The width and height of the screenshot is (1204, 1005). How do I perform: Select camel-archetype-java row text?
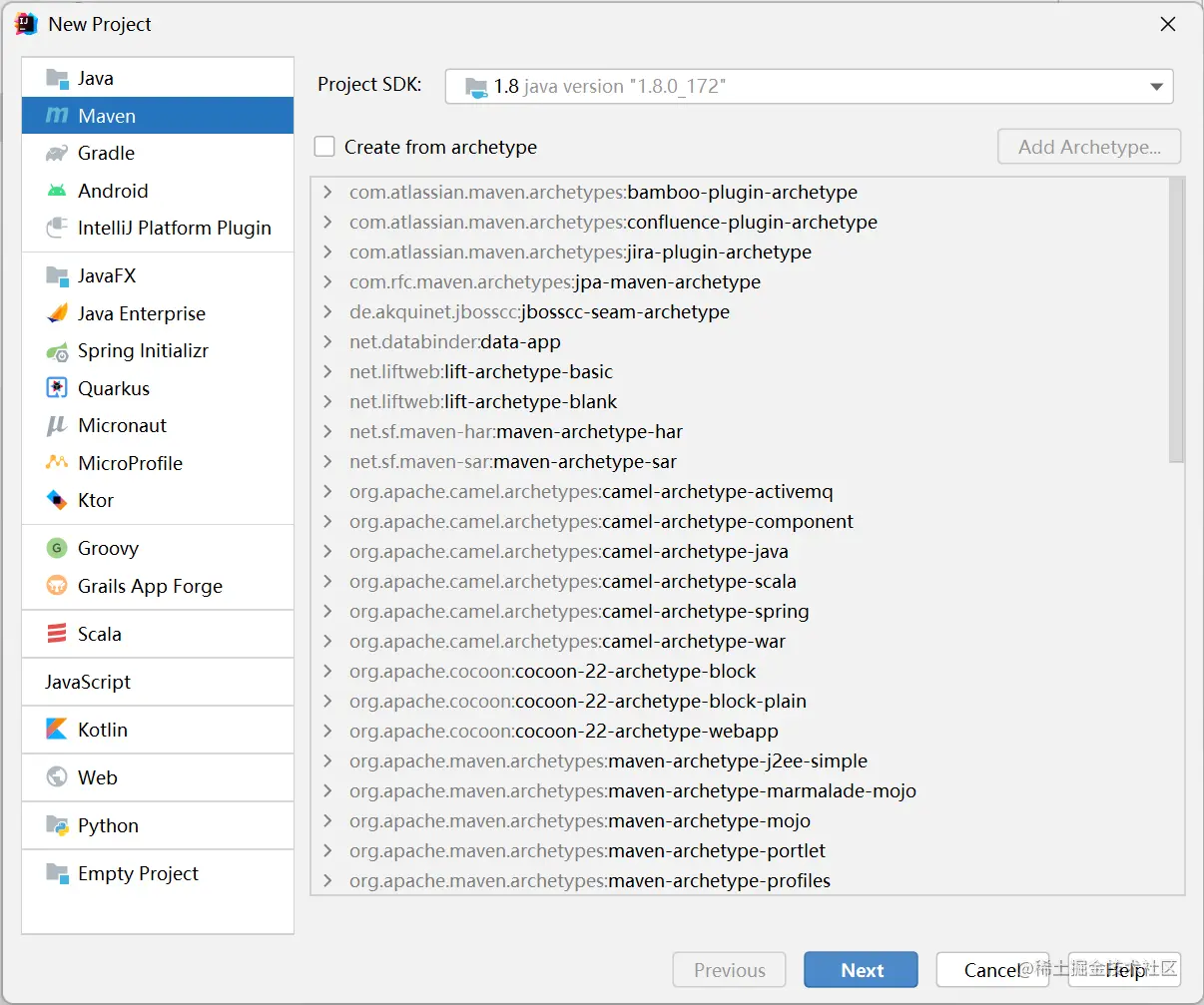(x=569, y=551)
